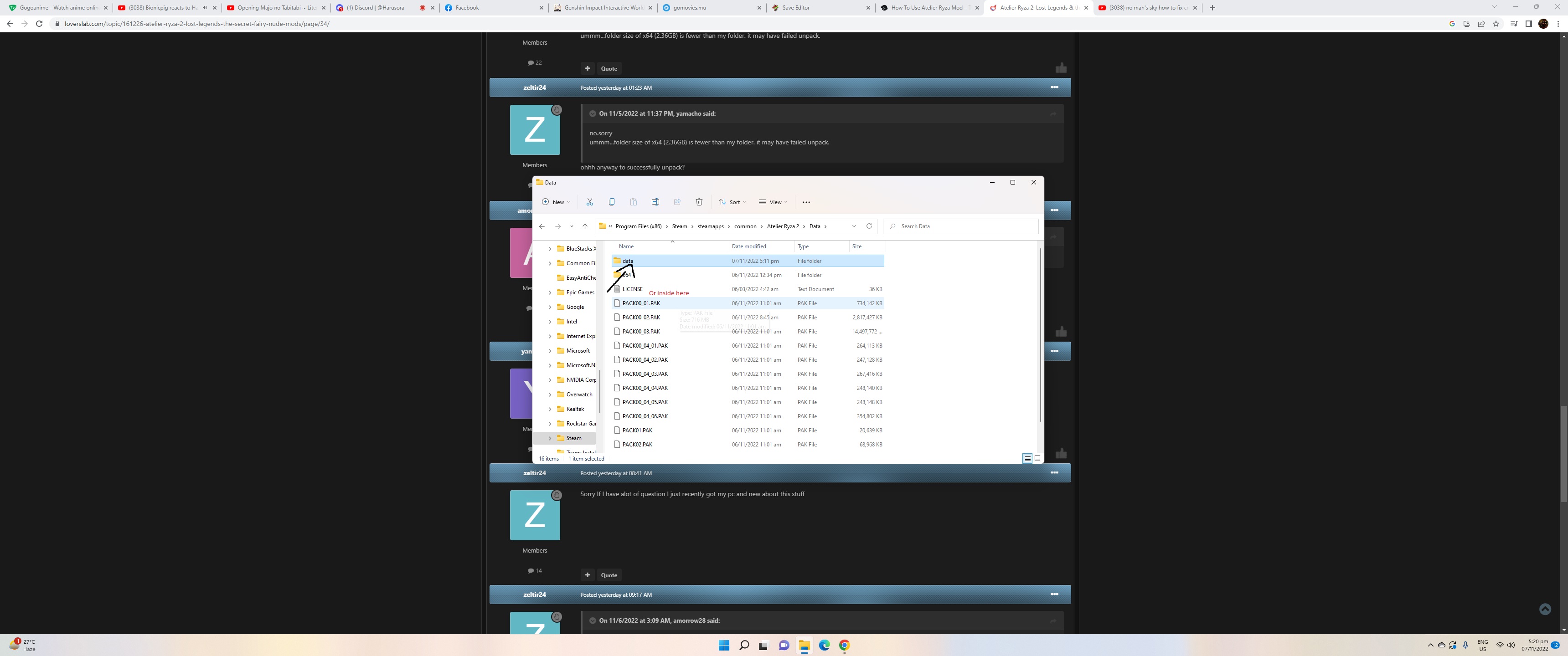Screen dimensions: 1568x656
Task: Click the Cut scissors icon in Explorer toolbar
Action: (589, 202)
